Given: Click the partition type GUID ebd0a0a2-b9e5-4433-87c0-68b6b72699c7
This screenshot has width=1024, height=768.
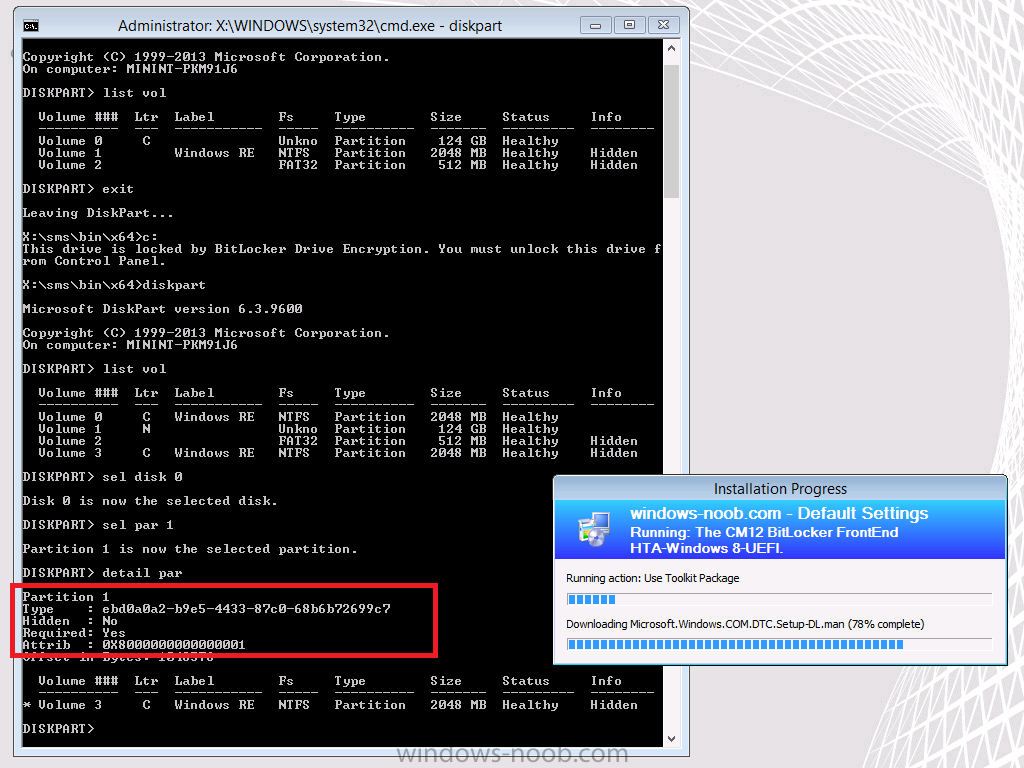Looking at the screenshot, I should 246,609.
